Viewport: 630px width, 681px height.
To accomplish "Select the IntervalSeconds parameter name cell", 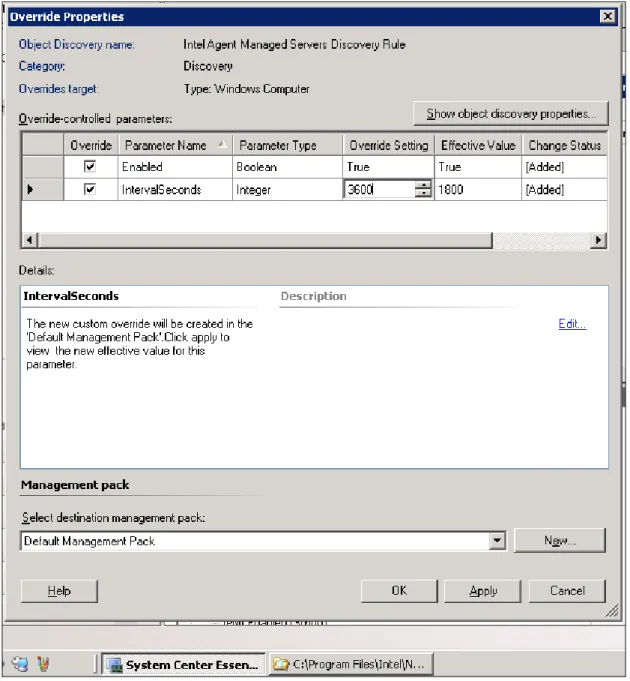I will pos(175,190).
